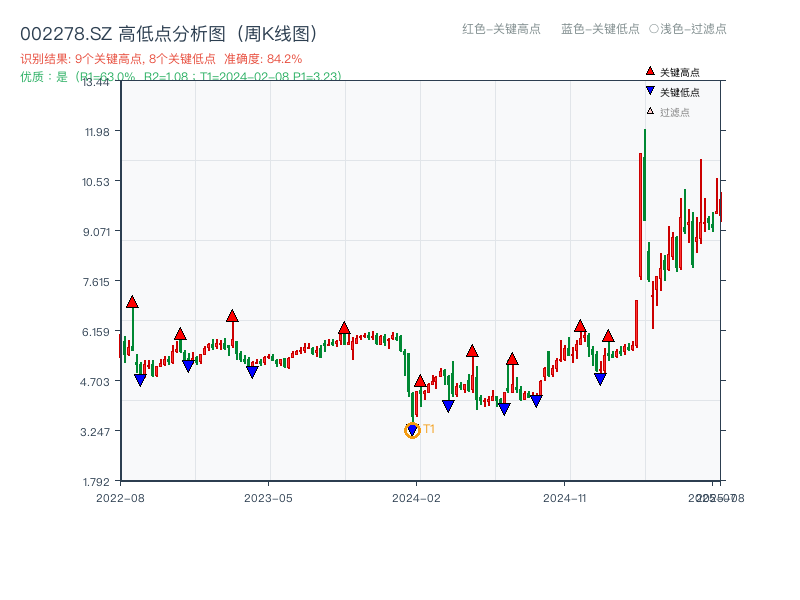800x600 pixels.
Task: Click the leftmost red key-high triangle
Action: pos(132,302)
